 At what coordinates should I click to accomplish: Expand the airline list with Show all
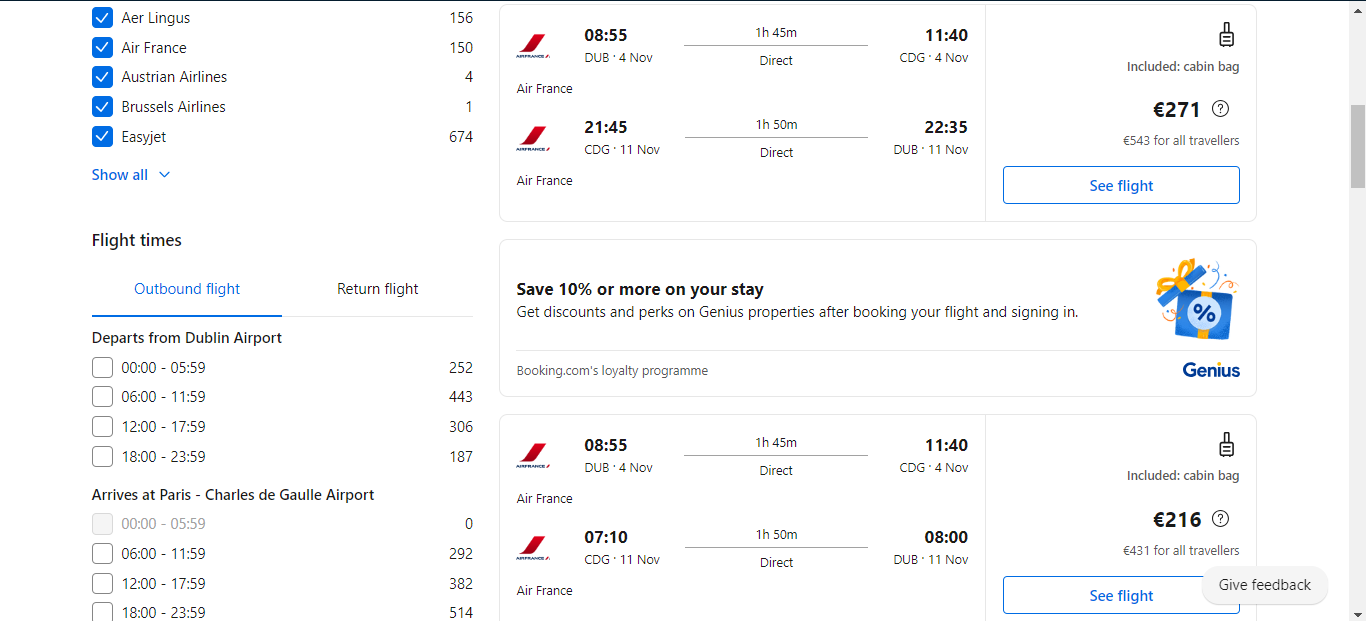tap(131, 175)
